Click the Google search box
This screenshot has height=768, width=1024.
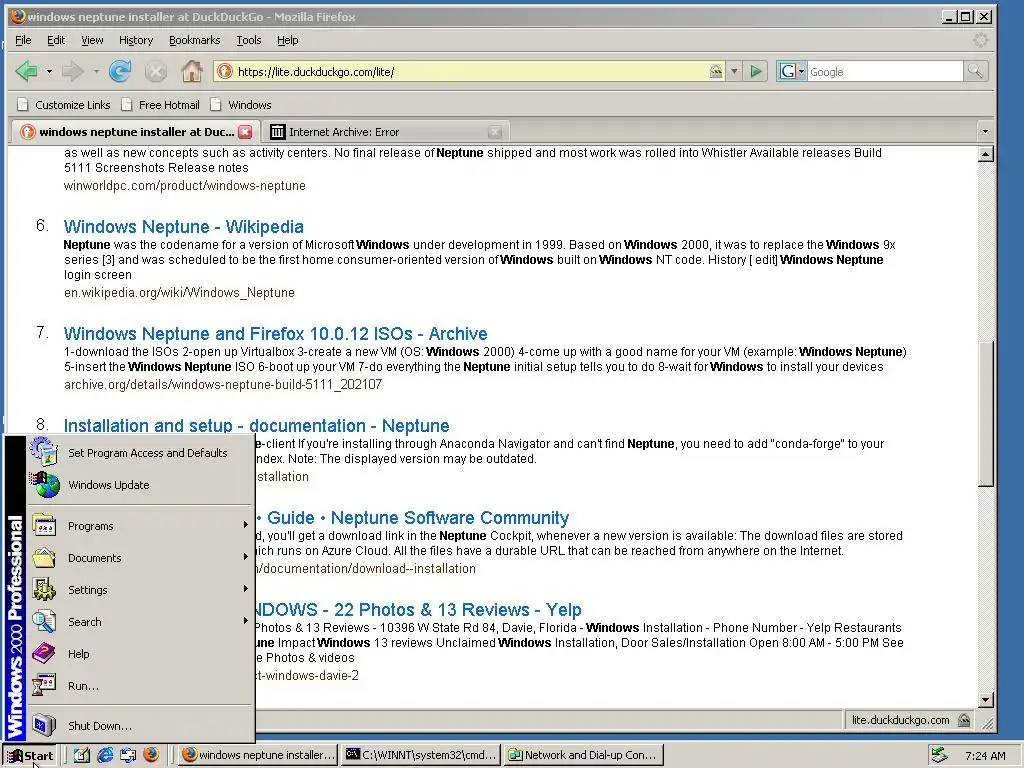[885, 71]
